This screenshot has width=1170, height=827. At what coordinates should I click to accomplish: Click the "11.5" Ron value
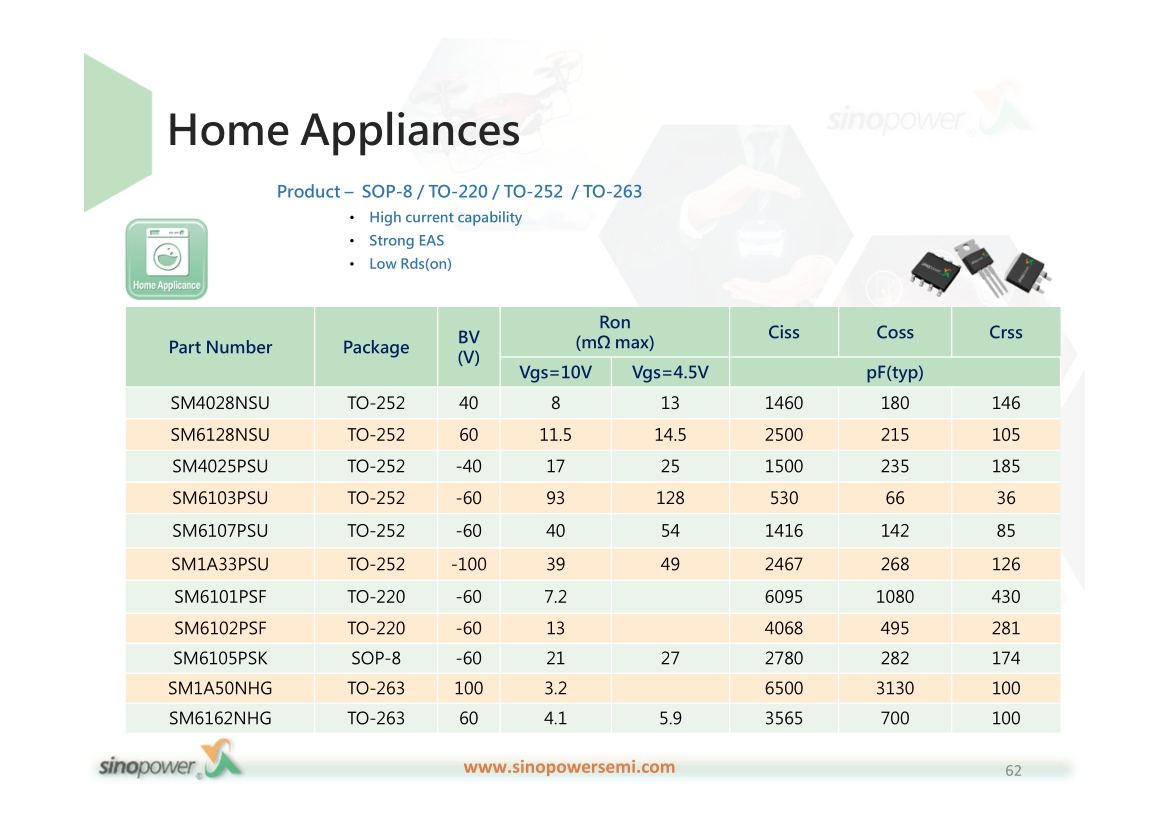click(x=556, y=434)
